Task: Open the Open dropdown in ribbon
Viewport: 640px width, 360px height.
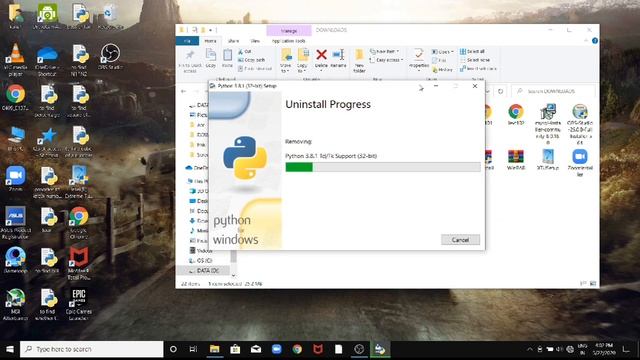Action: tap(443, 52)
